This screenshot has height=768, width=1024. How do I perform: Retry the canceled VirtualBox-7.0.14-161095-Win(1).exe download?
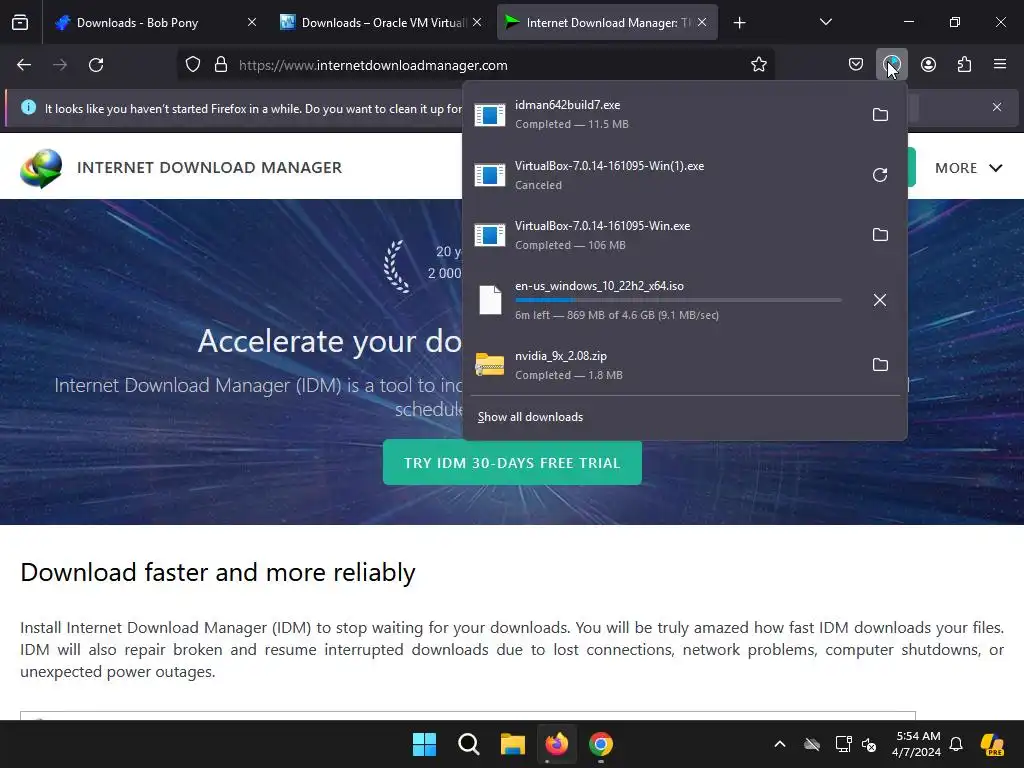[x=880, y=175]
